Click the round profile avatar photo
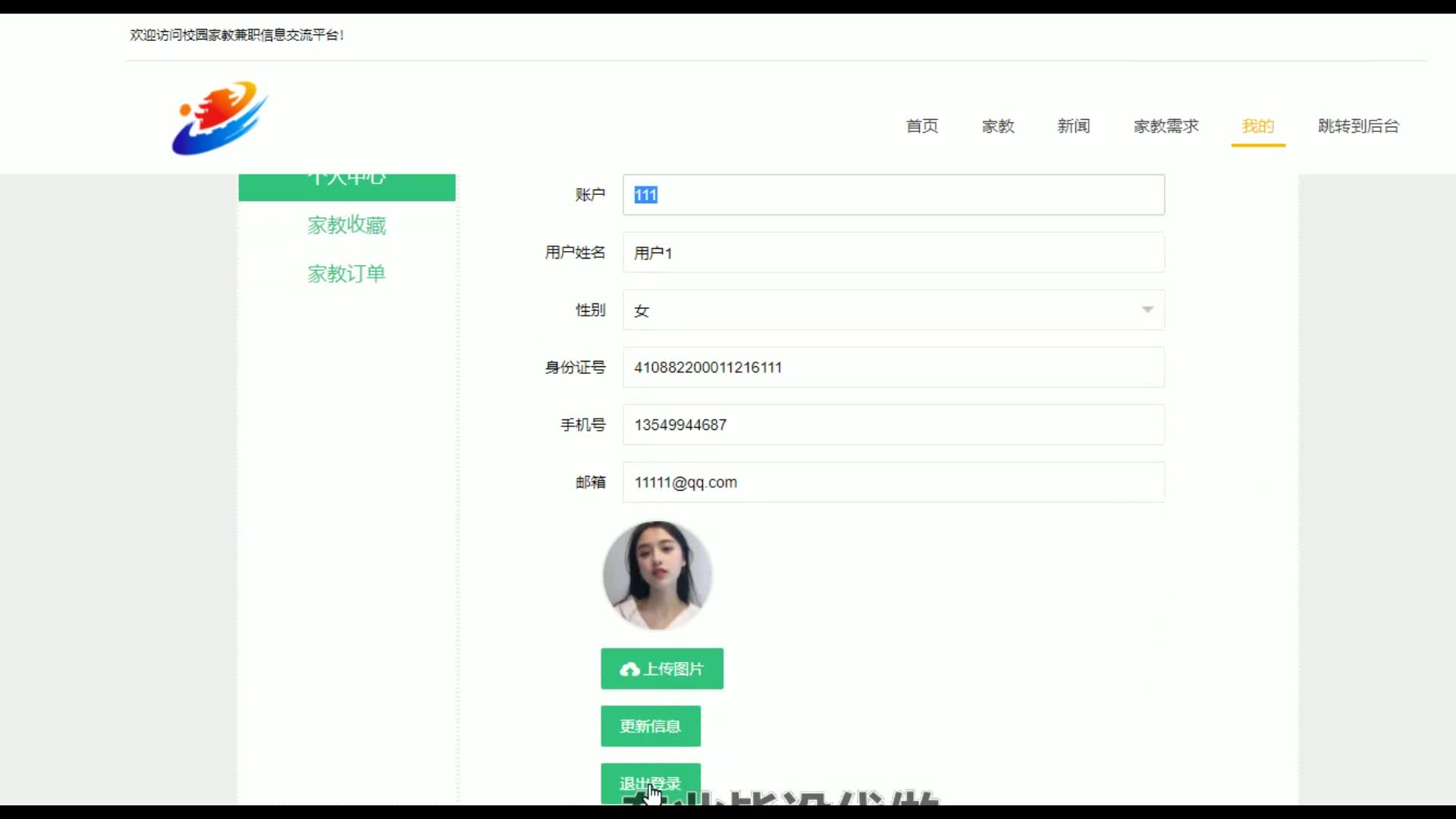Viewport: 1456px width, 819px height. 657,575
